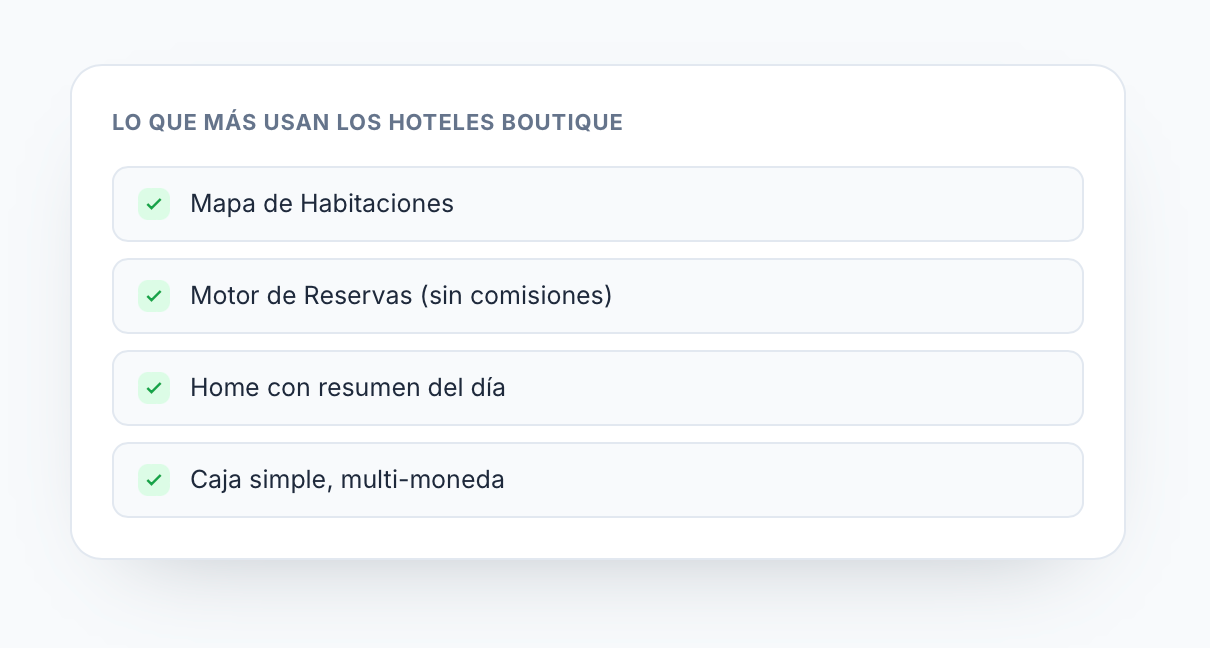Image resolution: width=1210 pixels, height=648 pixels.
Task: Open the "Motor de Reservas (sin comisiones)" item label
Action: (401, 296)
